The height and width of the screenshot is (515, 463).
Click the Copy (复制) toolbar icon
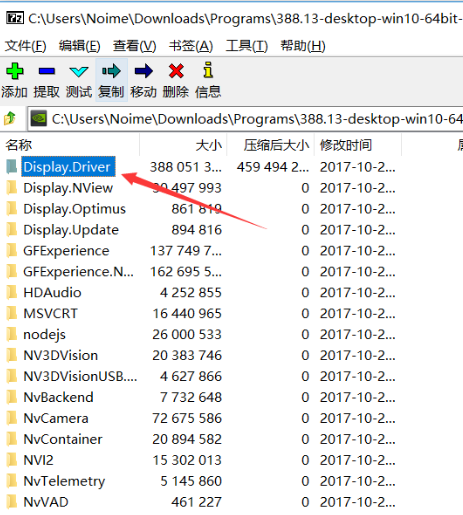point(111,71)
